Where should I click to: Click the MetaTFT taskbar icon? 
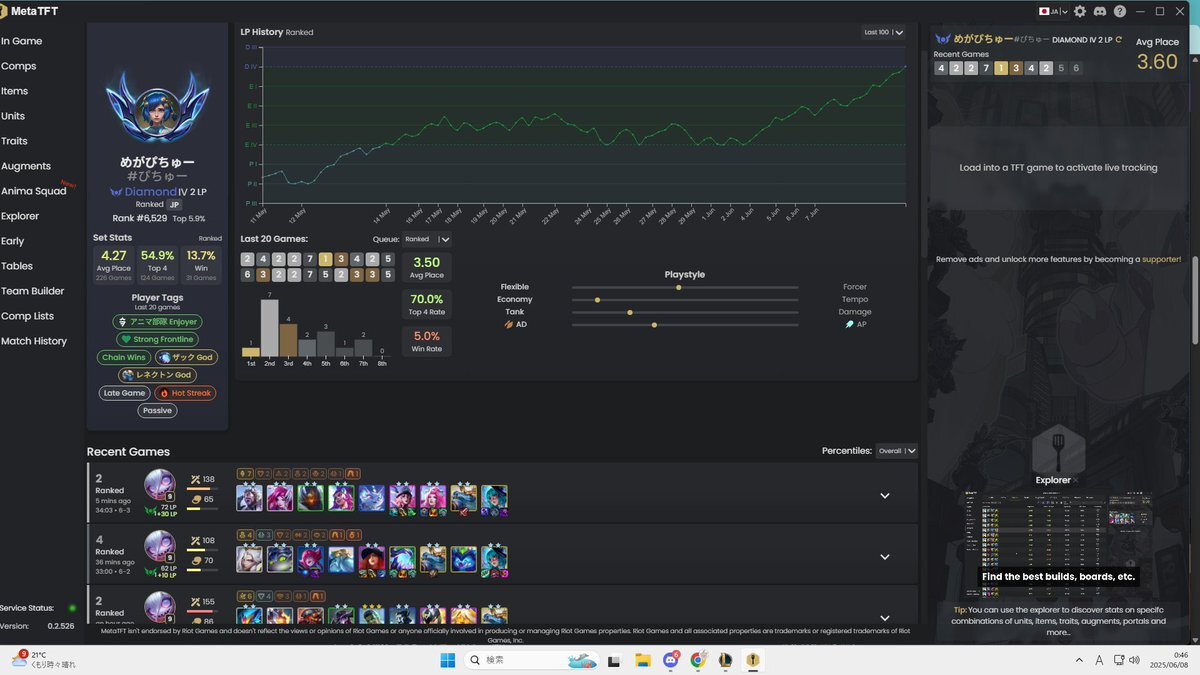point(752,660)
